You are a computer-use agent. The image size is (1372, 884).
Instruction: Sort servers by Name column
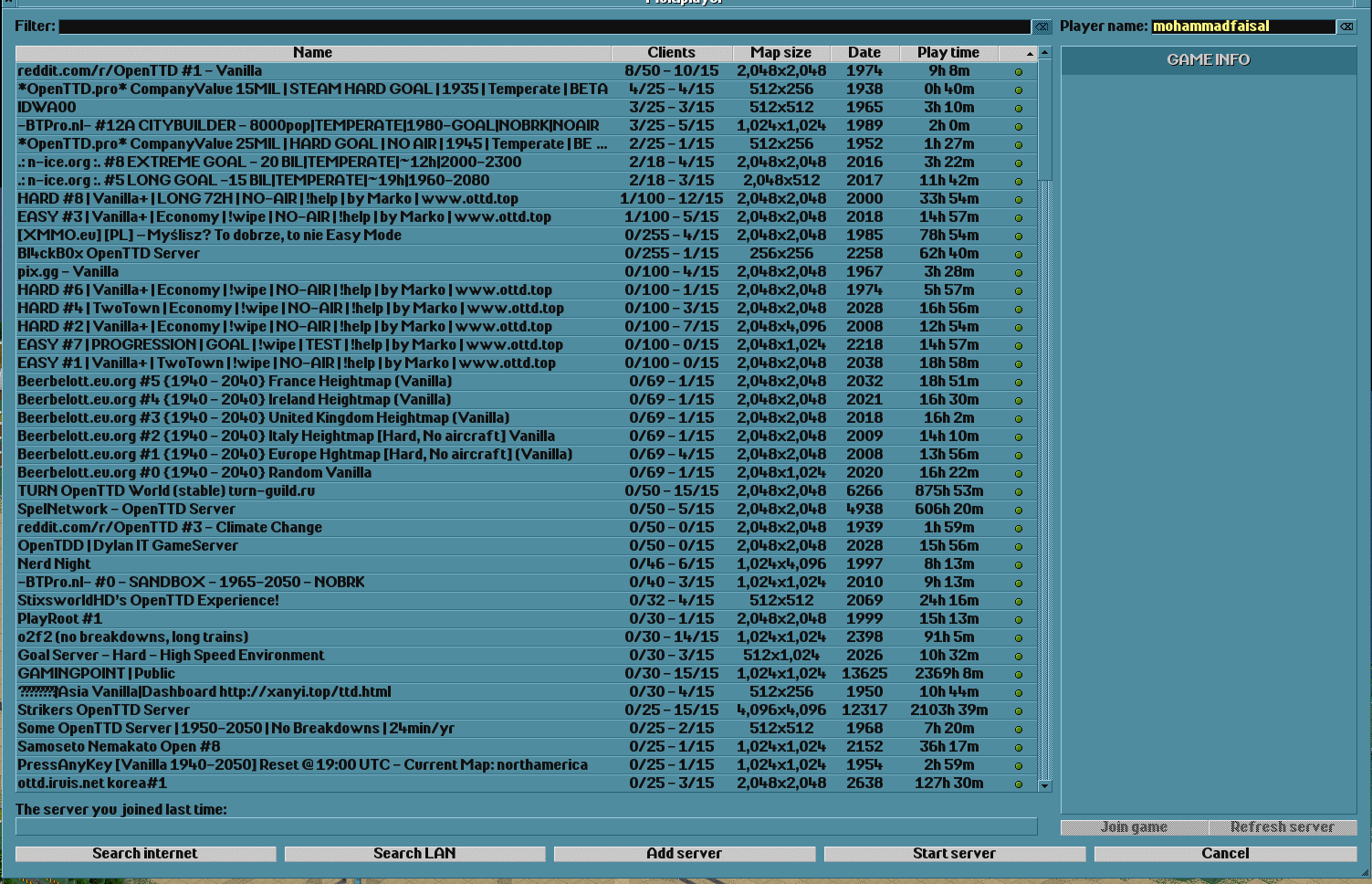(313, 53)
